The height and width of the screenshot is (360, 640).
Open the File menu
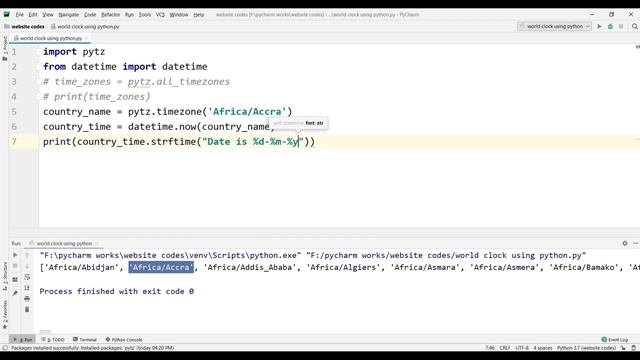tap(20, 15)
